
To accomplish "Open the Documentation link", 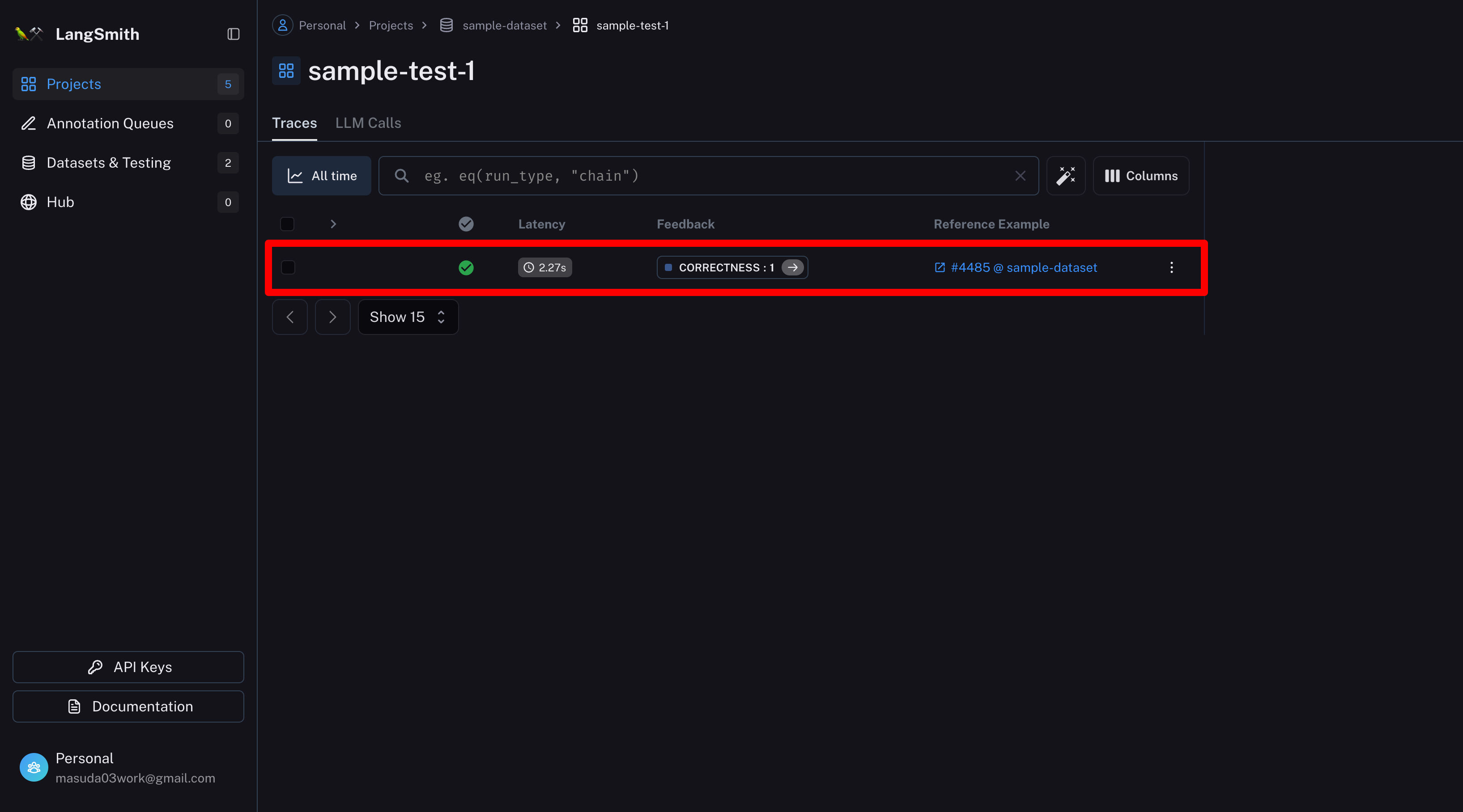I will pyautogui.click(x=128, y=706).
